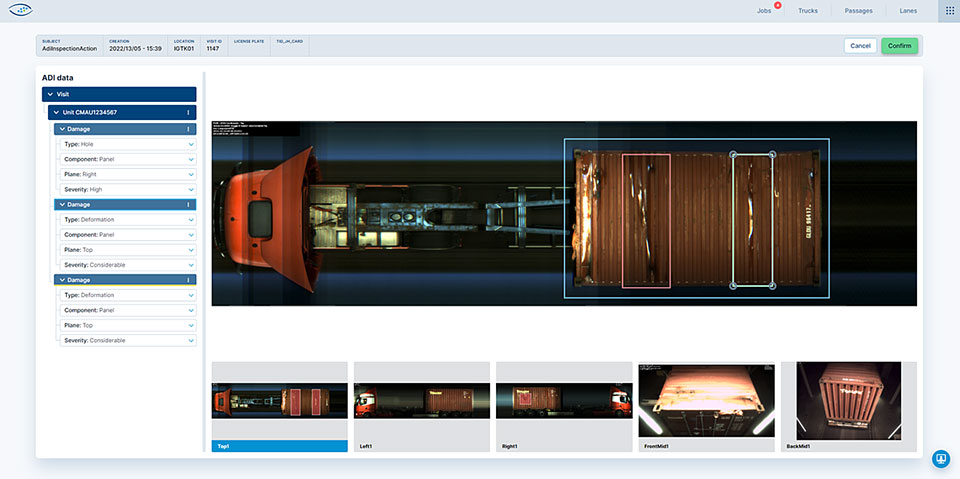Click the eye logo in header
Screen dimensions: 960x479
pyautogui.click(x=19, y=11)
